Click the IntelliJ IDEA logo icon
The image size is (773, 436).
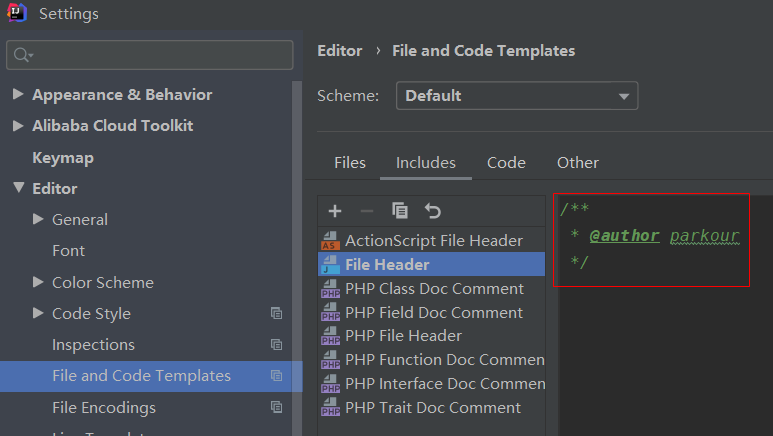point(17,12)
